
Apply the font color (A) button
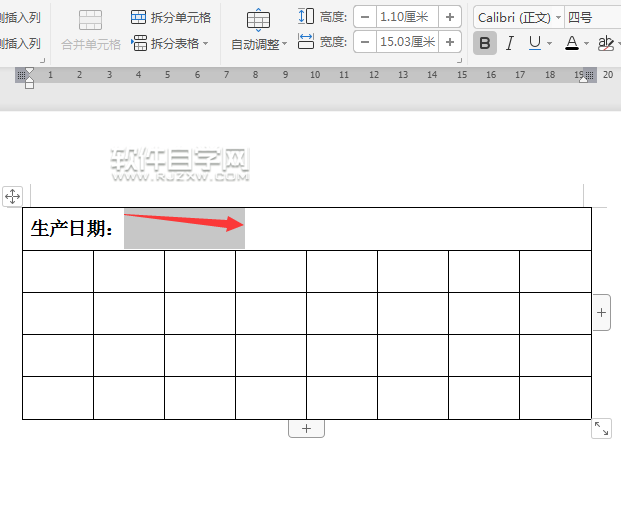[x=571, y=43]
